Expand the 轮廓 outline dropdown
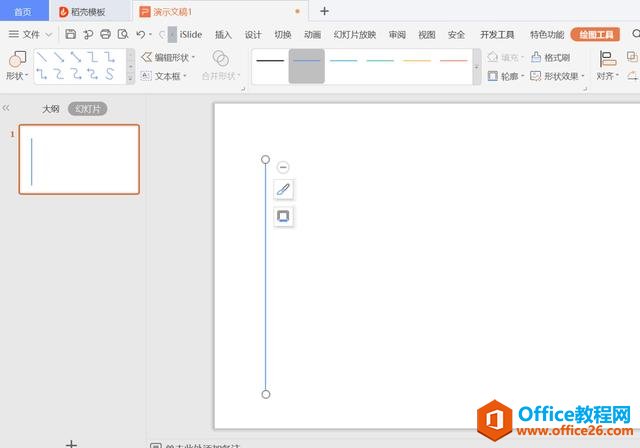 [522, 76]
